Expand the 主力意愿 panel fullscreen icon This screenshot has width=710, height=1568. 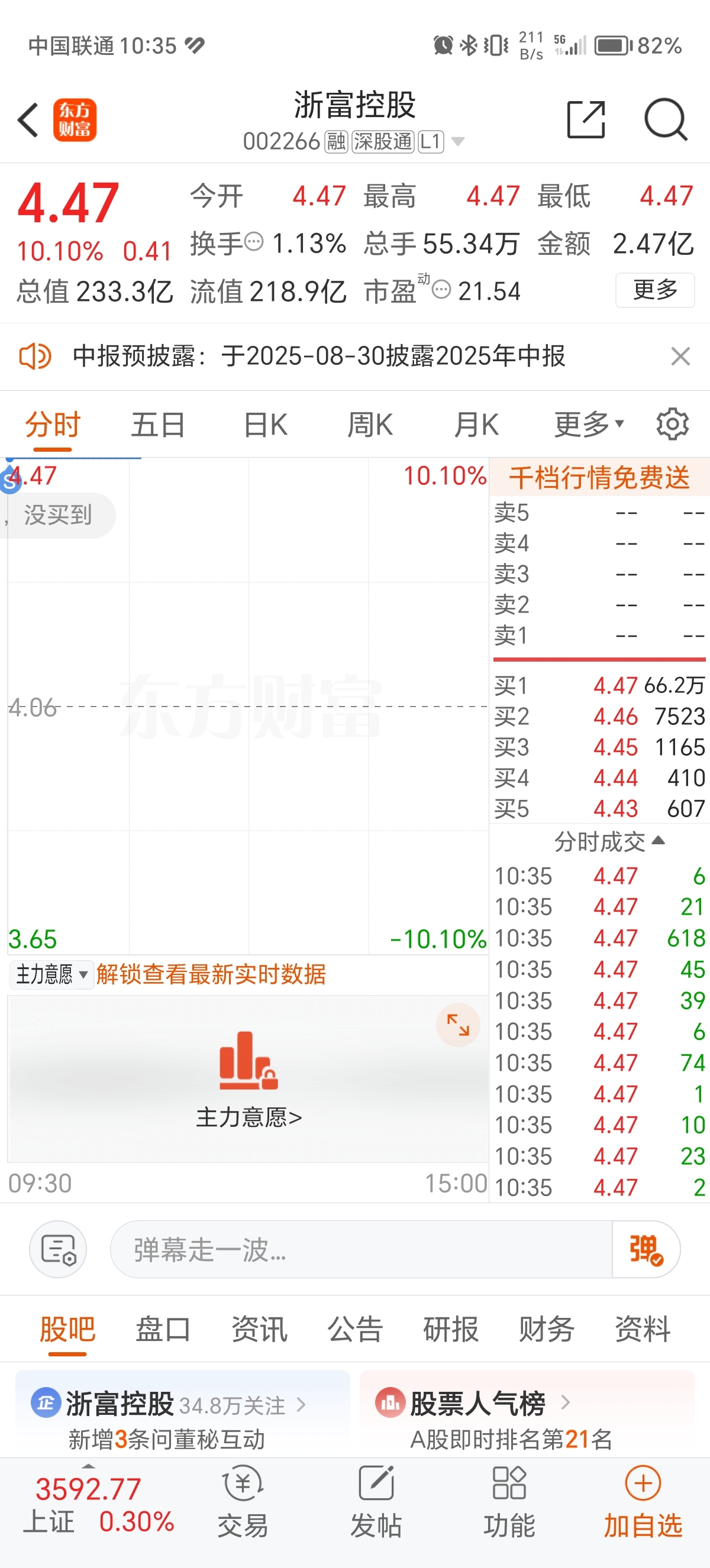tap(458, 1025)
